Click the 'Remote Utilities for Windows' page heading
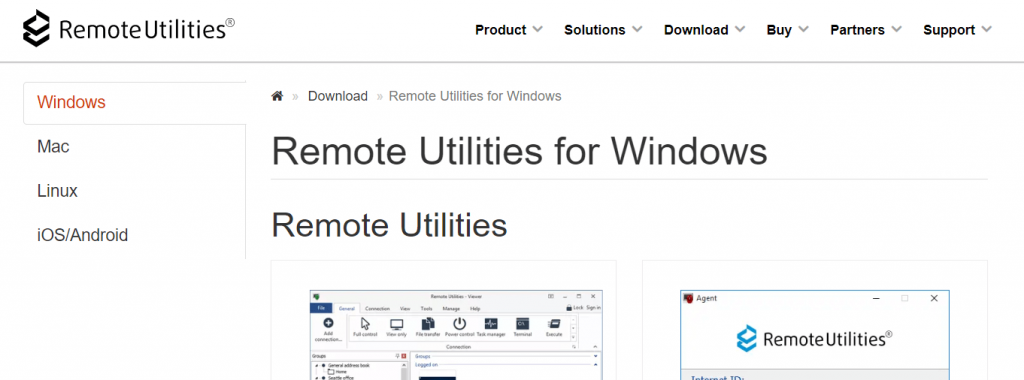 519,151
